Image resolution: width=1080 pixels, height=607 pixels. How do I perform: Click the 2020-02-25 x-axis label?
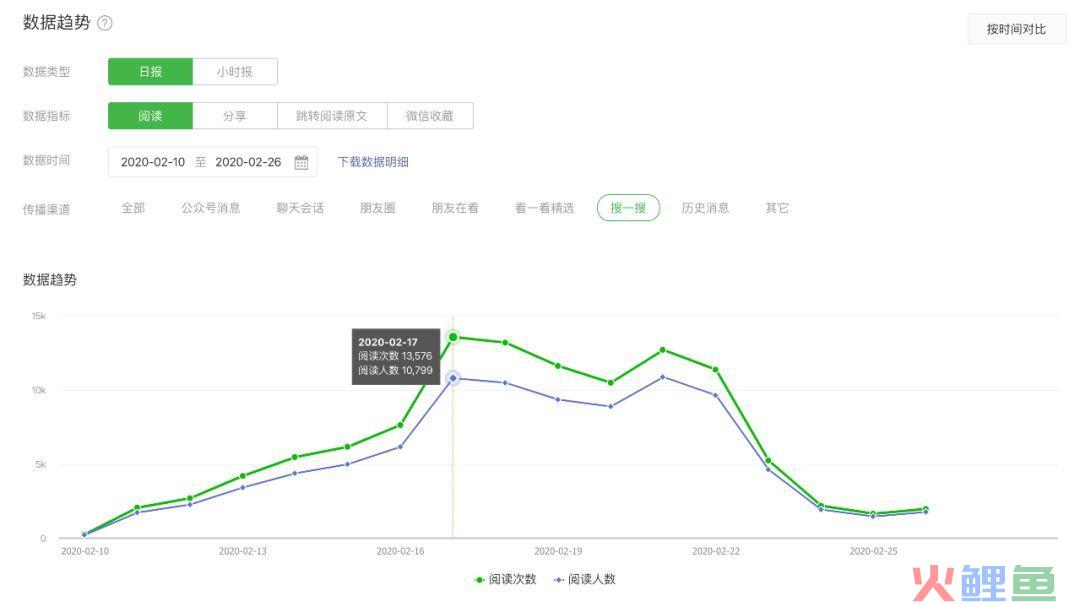pos(873,551)
